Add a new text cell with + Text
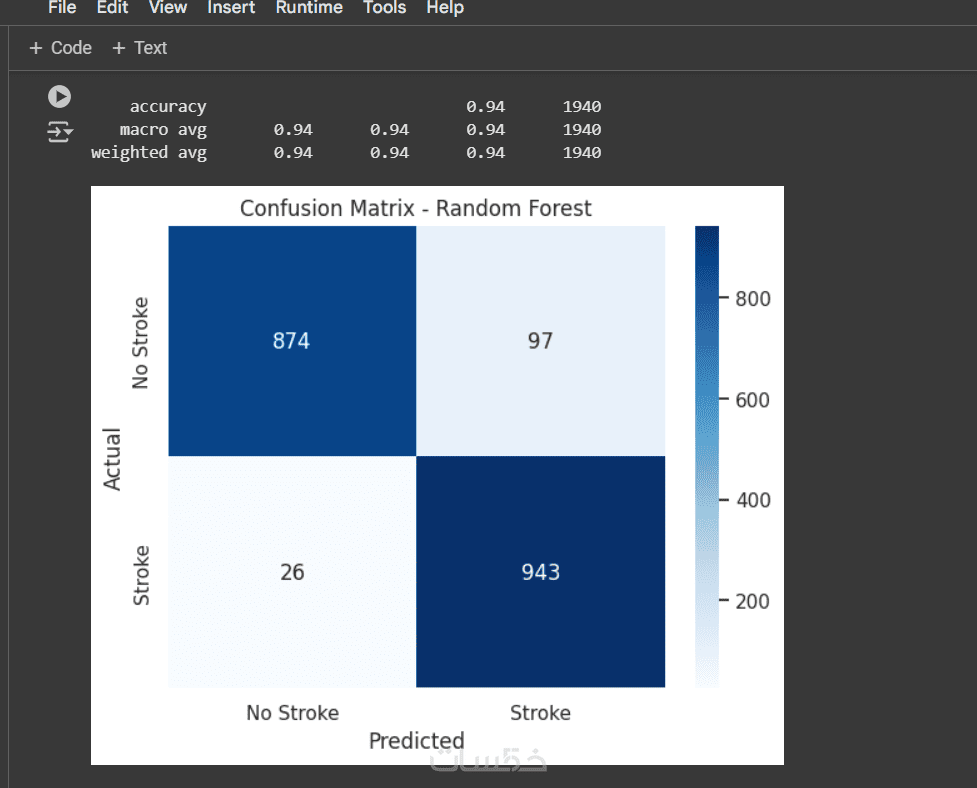Image resolution: width=977 pixels, height=788 pixels. coord(139,48)
